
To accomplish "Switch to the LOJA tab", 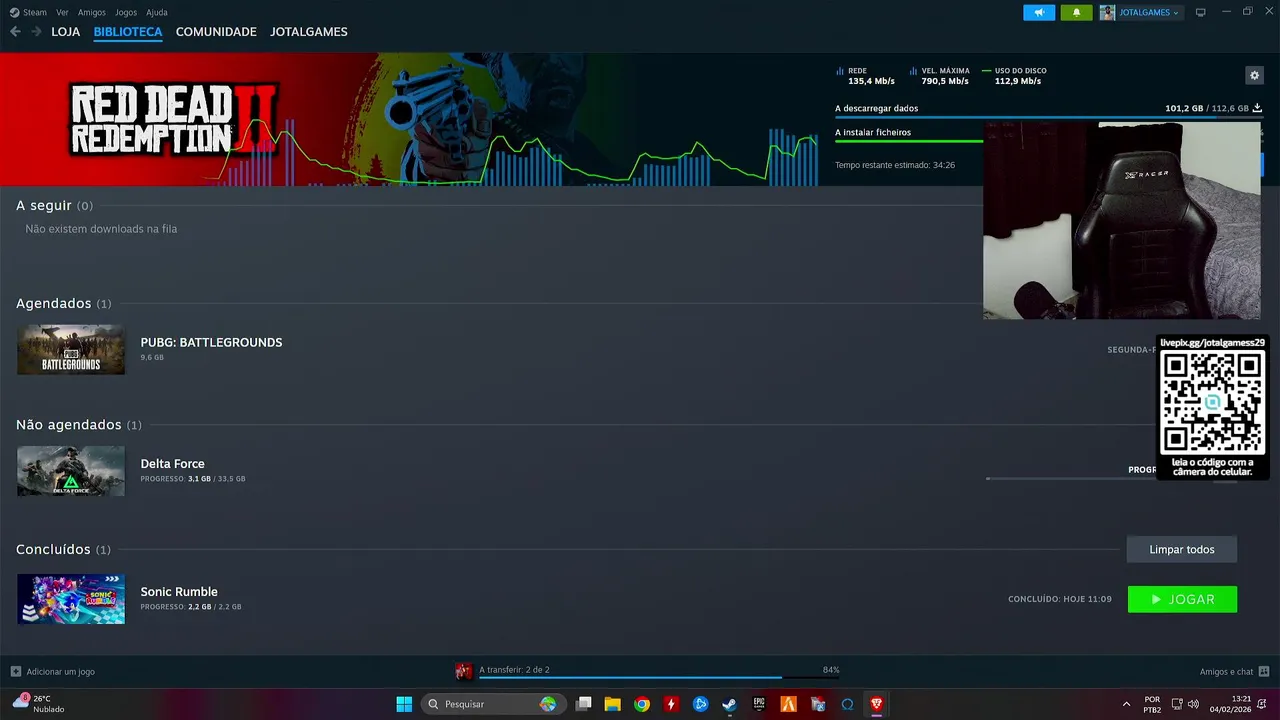I will tap(66, 32).
